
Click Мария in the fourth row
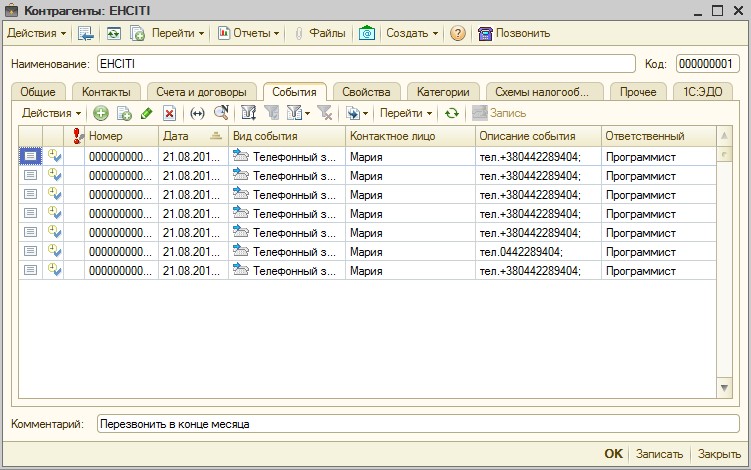point(366,214)
